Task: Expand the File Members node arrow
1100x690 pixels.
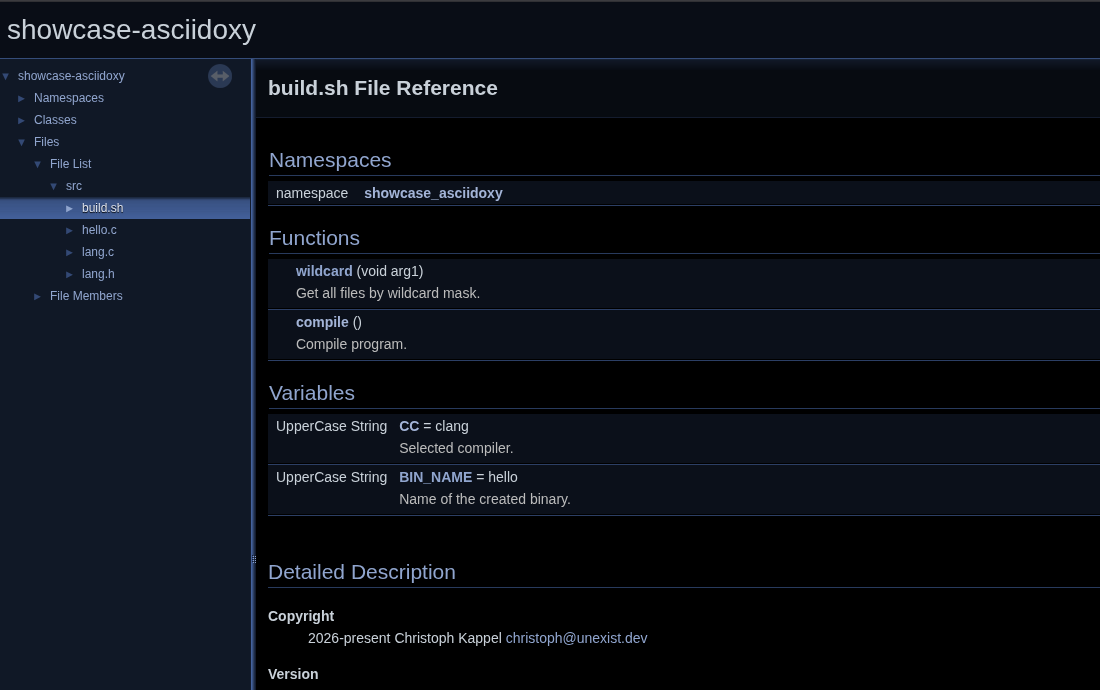Action: click(x=38, y=296)
